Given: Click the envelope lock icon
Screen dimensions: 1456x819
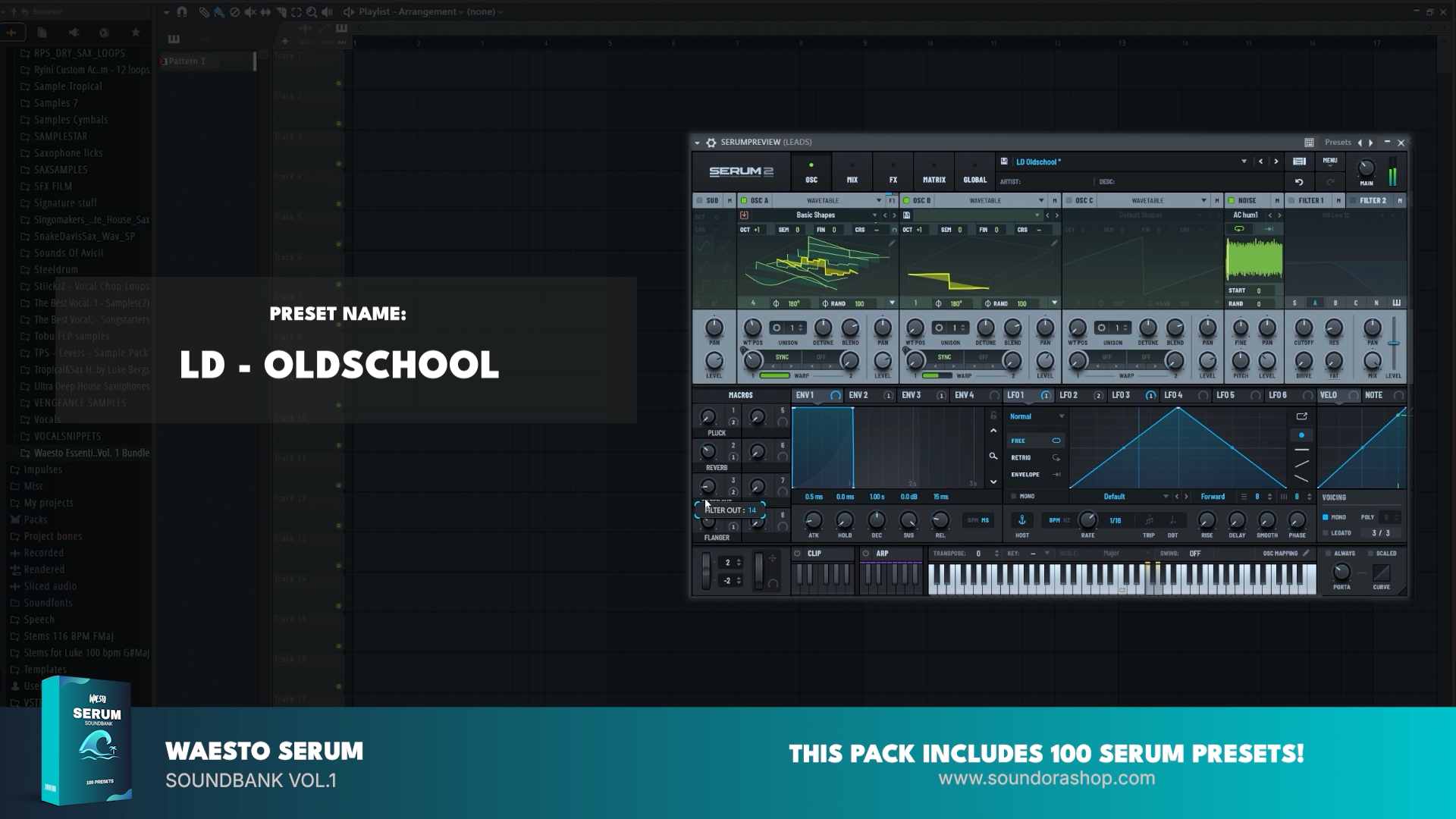Looking at the screenshot, I should click(x=993, y=416).
